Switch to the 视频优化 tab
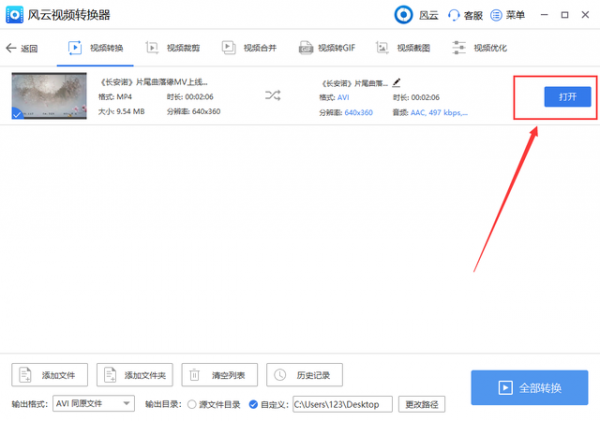 (479, 48)
